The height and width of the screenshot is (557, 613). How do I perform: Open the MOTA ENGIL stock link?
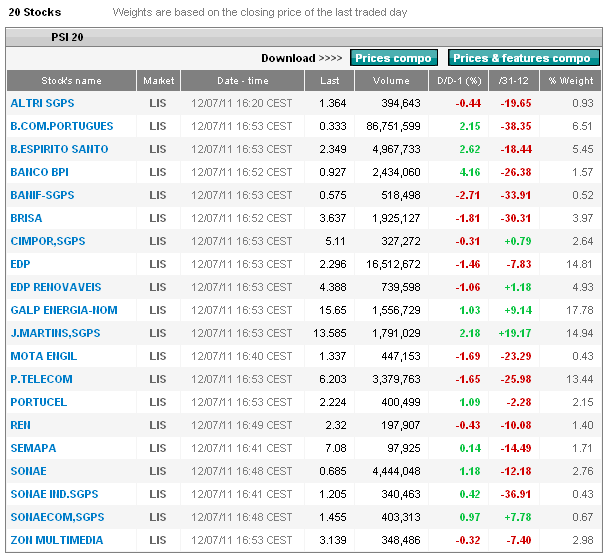tap(43, 356)
